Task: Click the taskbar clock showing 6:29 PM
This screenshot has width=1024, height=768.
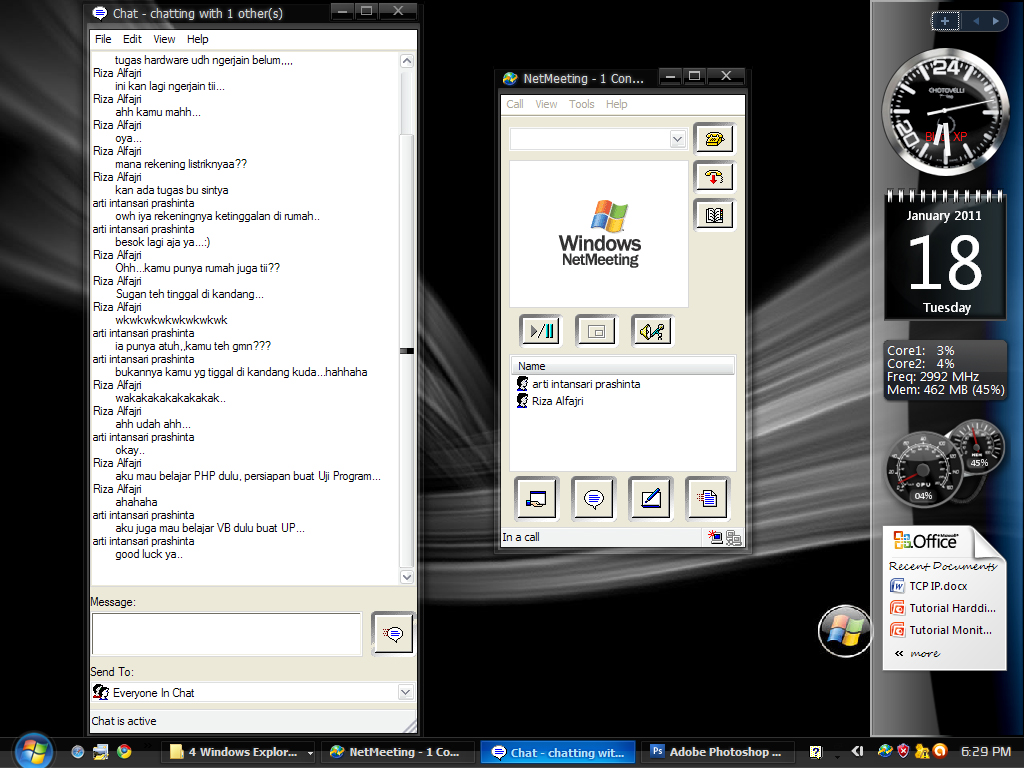Action: tap(985, 752)
